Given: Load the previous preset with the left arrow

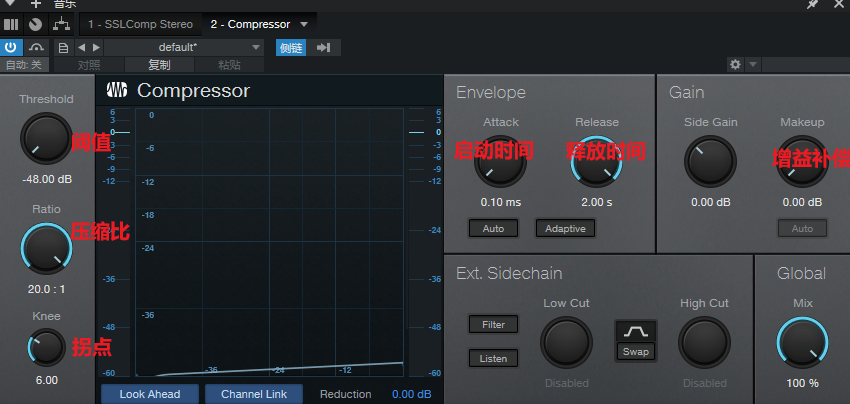Looking at the screenshot, I should pyautogui.click(x=81, y=48).
